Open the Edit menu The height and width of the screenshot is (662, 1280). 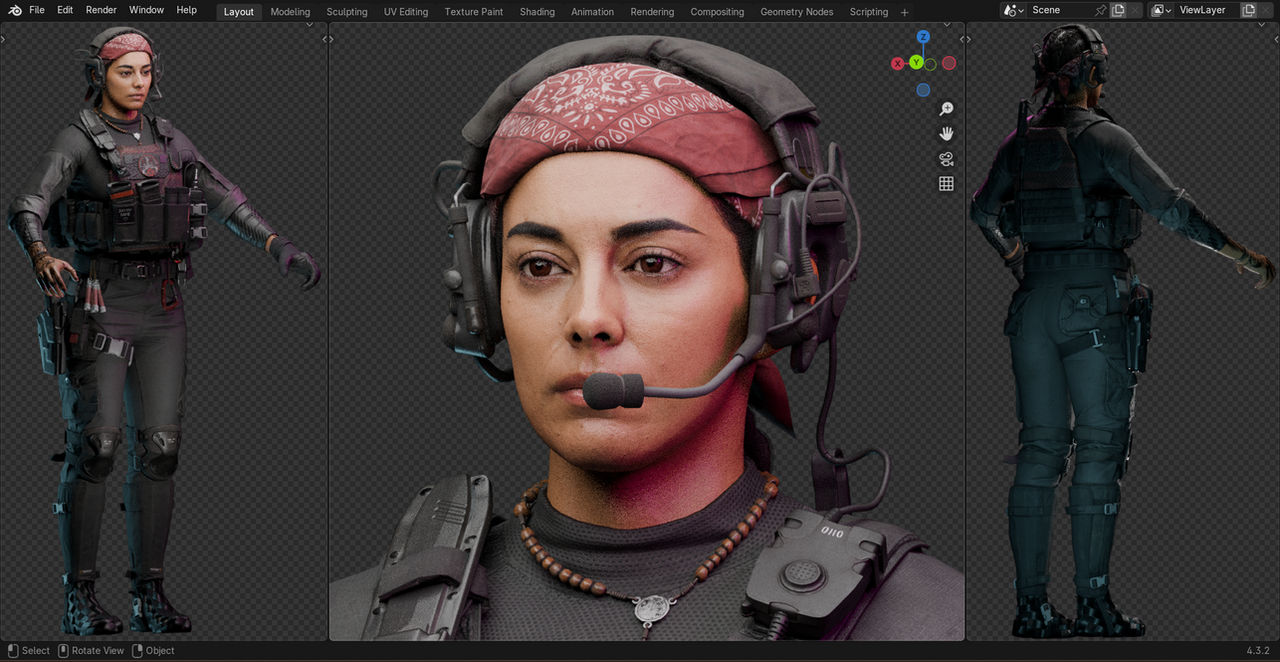pos(65,10)
